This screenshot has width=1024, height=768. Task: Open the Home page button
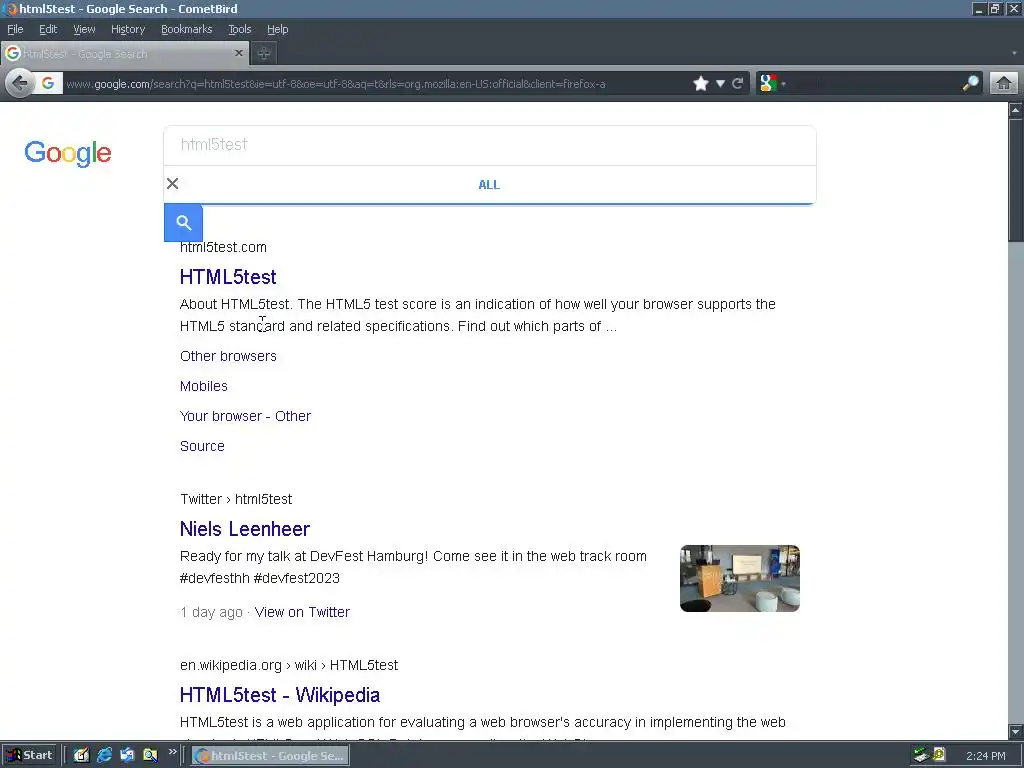click(1004, 84)
